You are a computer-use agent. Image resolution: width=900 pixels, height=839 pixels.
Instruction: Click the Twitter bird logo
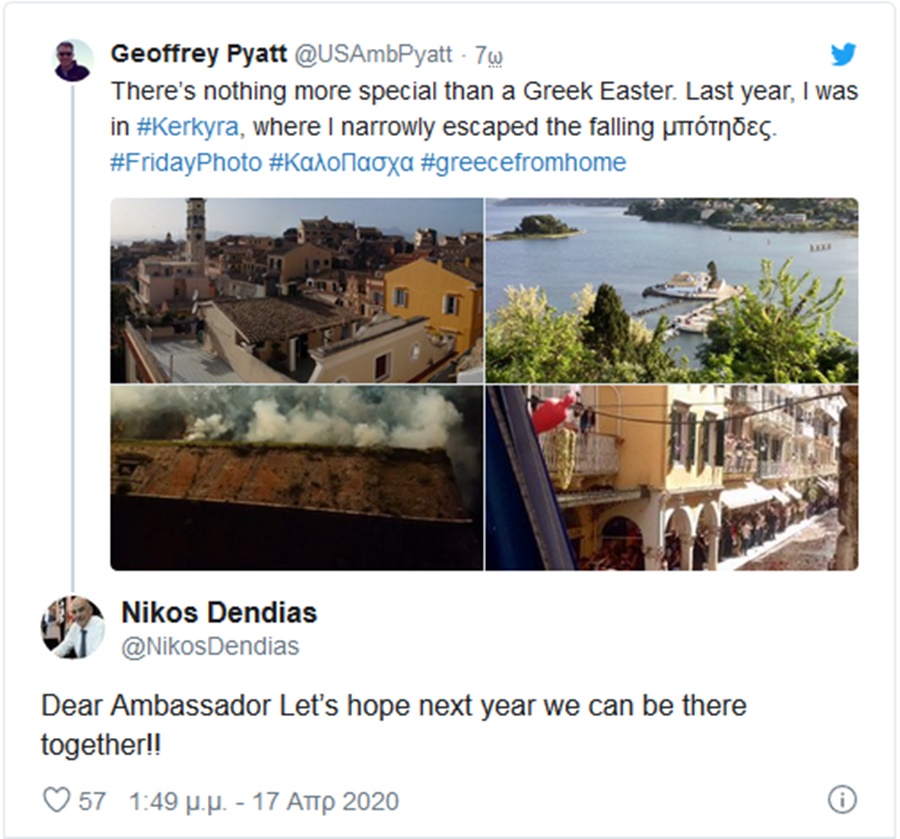[843, 55]
